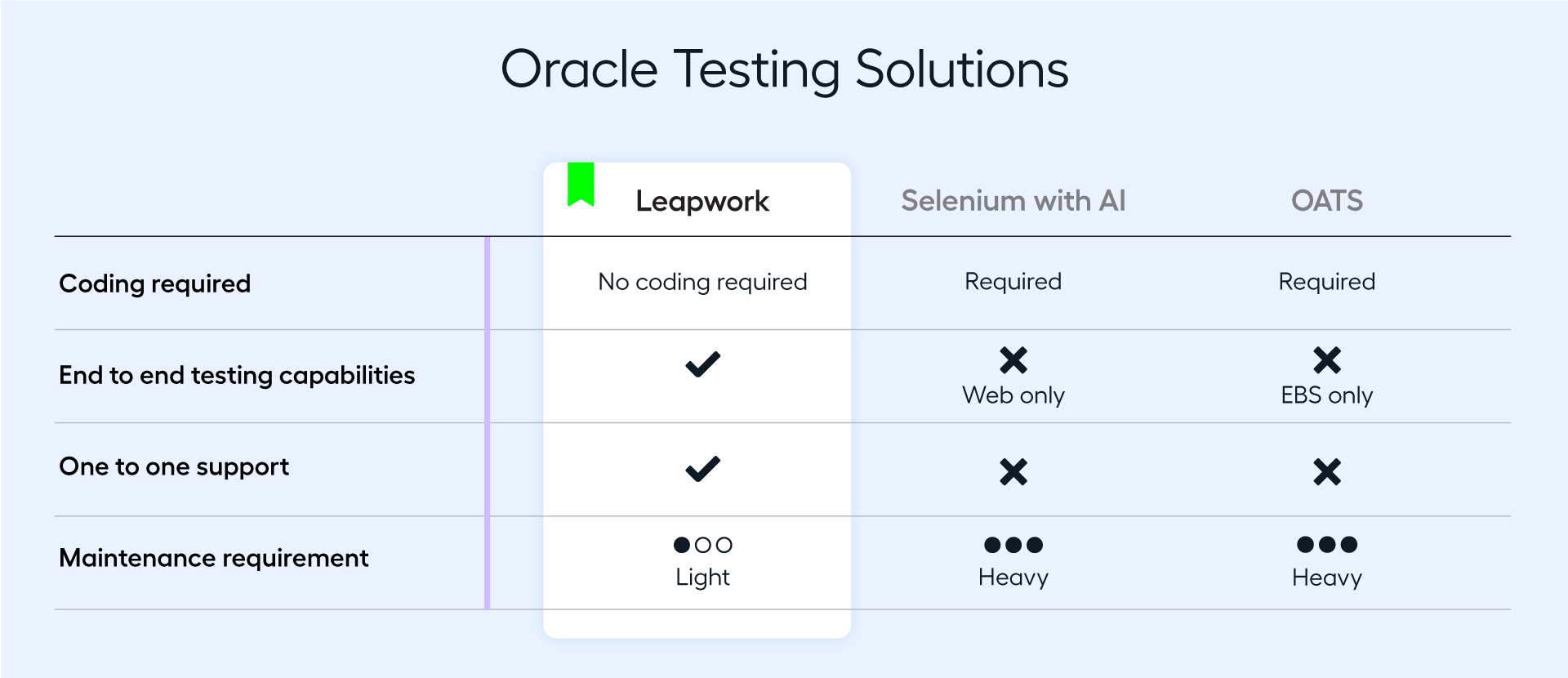Click the Maintenance requirement row label
1568x678 pixels.
(214, 558)
